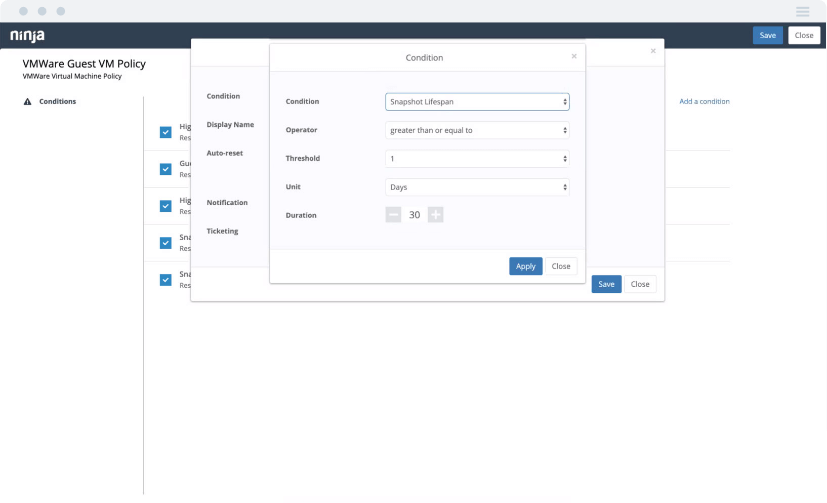Close the Condition dialog with the X icon
Viewport: 827px width, 503px height.
574,56
